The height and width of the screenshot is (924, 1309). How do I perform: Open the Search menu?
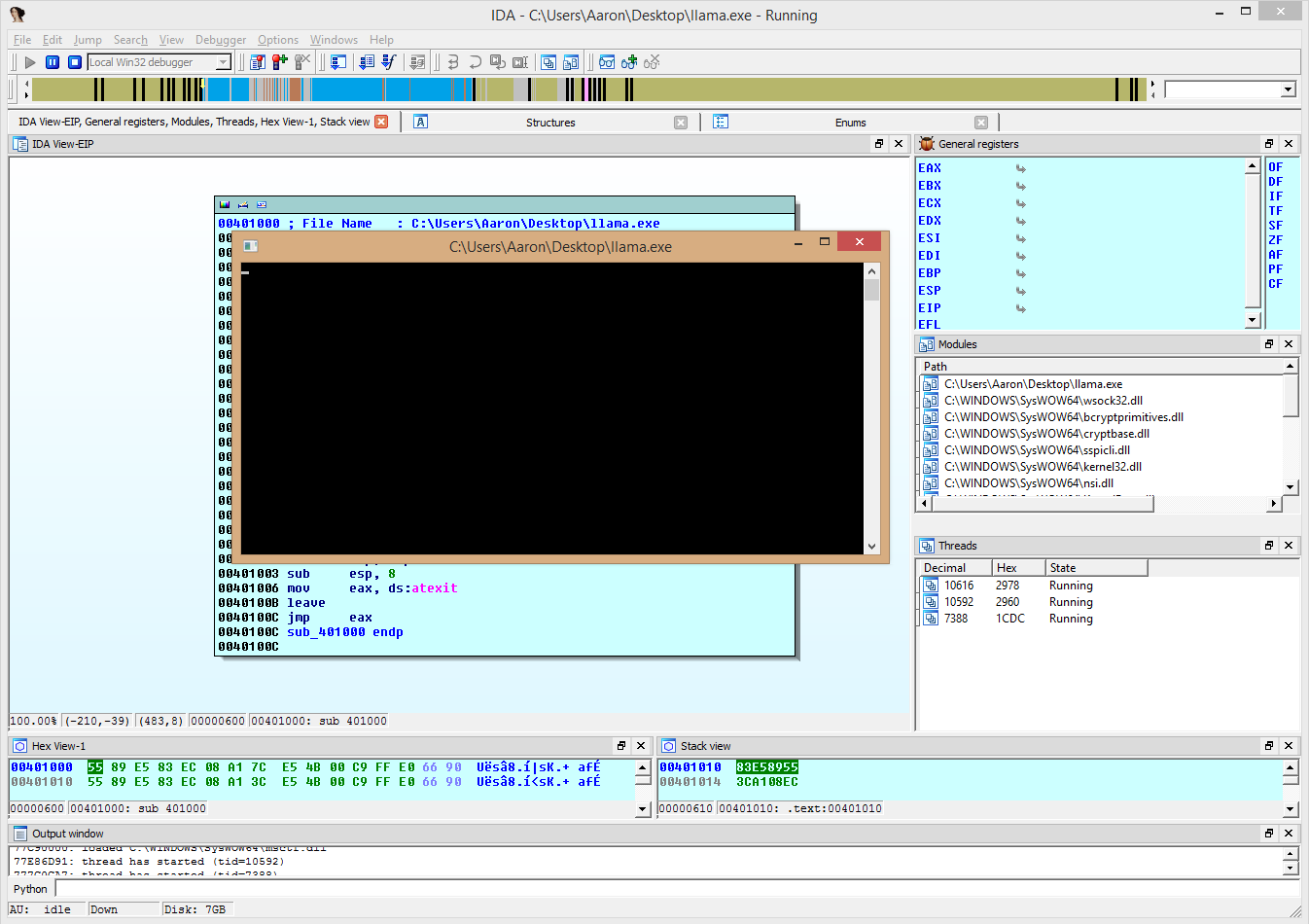pyautogui.click(x=130, y=40)
